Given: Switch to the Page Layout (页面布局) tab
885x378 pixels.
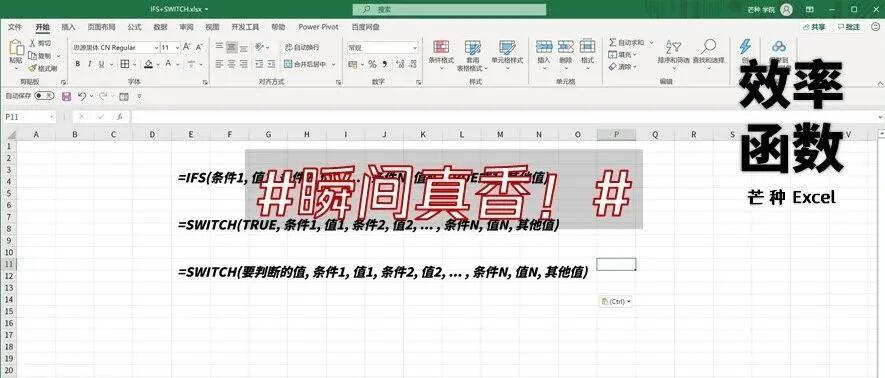Looking at the screenshot, I should pyautogui.click(x=102, y=27).
